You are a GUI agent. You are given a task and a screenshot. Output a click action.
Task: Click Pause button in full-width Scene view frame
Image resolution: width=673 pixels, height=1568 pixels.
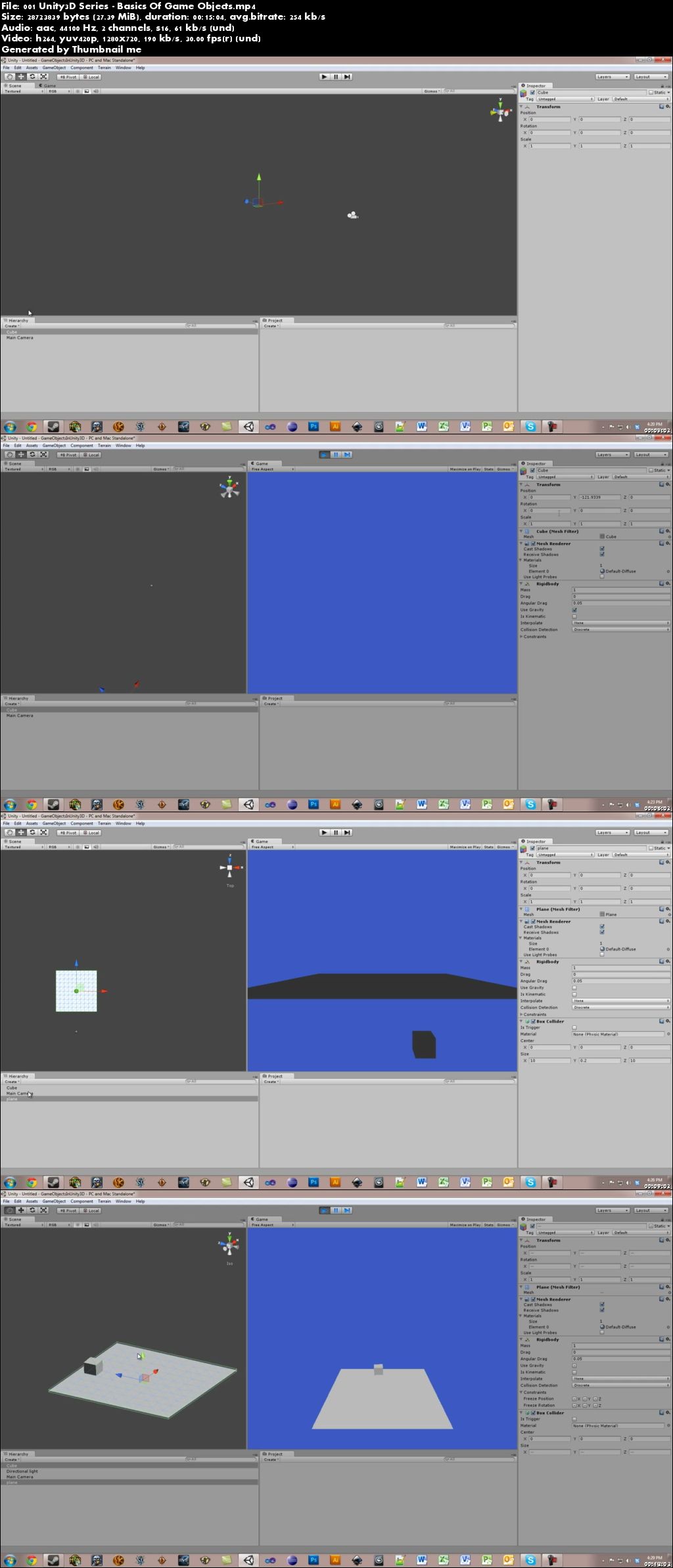[336, 77]
